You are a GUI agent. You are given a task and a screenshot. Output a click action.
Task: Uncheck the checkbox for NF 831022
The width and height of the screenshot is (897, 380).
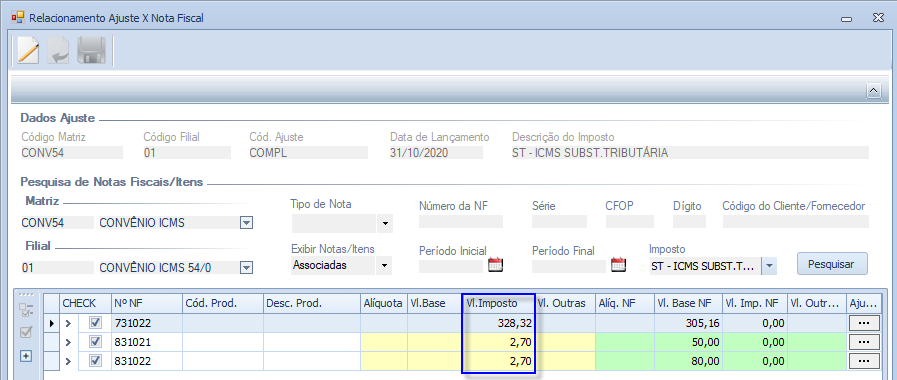96,361
